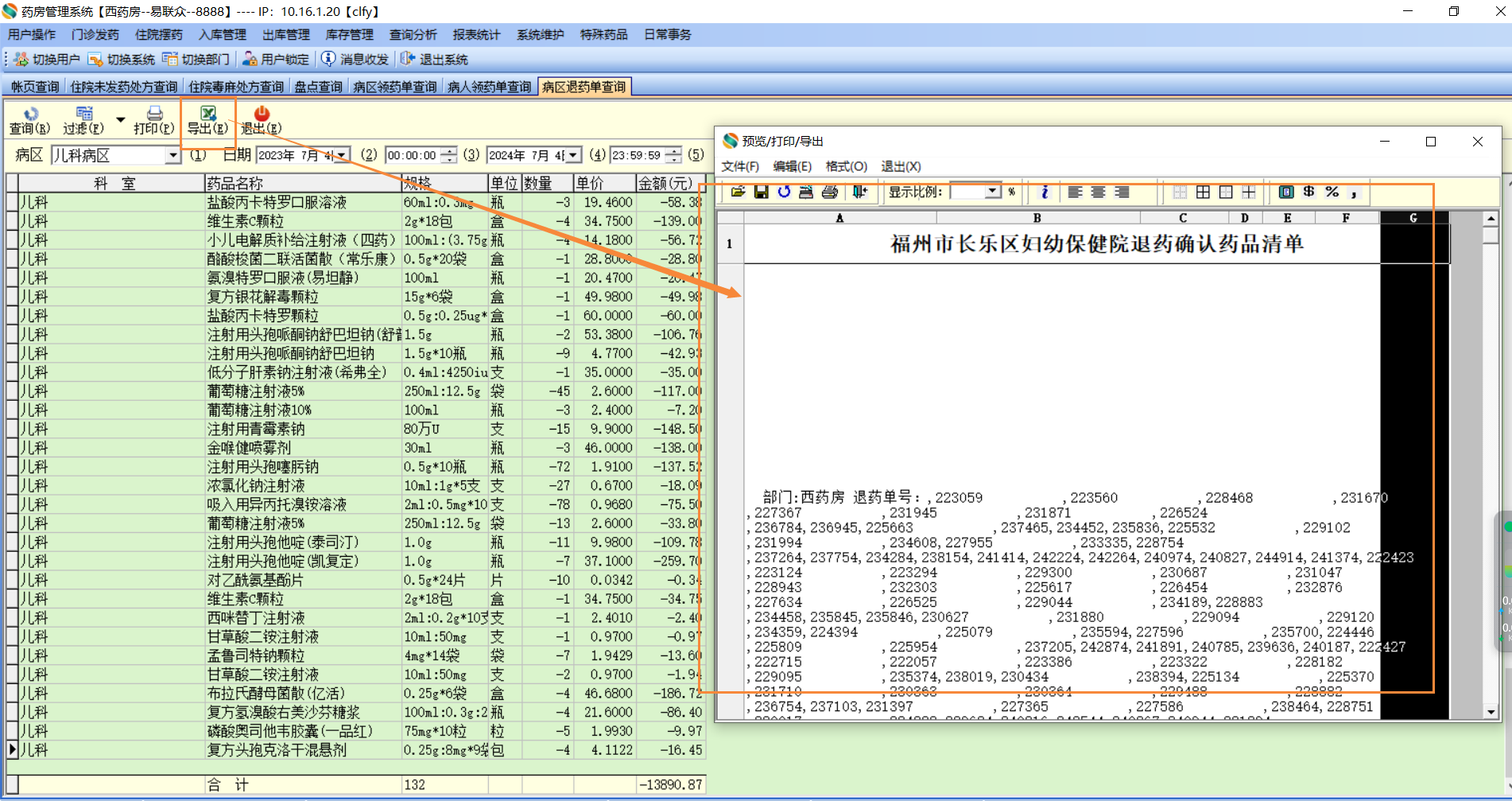Open the 门诊发药 menu
This screenshot has width=1512, height=801.
[95, 34]
